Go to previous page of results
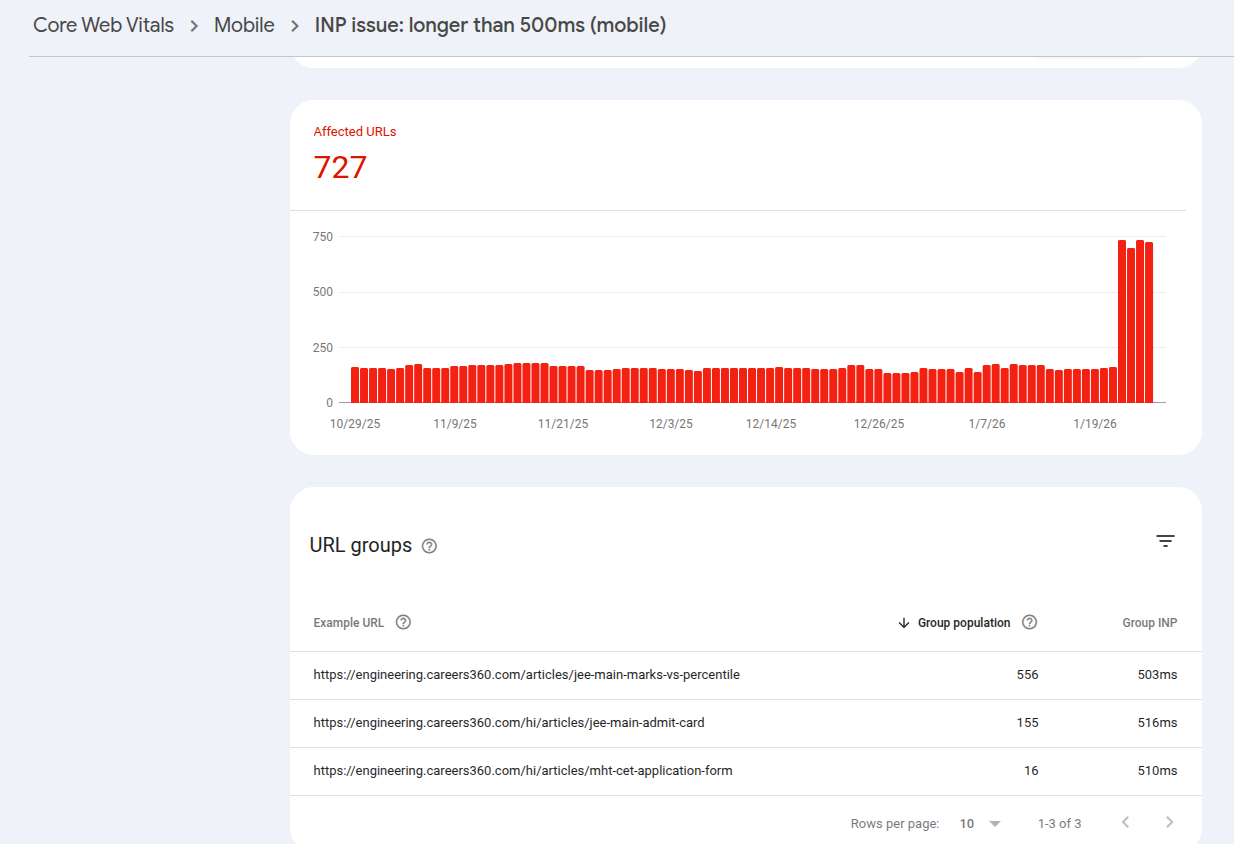The image size is (1234, 844). [1125, 823]
